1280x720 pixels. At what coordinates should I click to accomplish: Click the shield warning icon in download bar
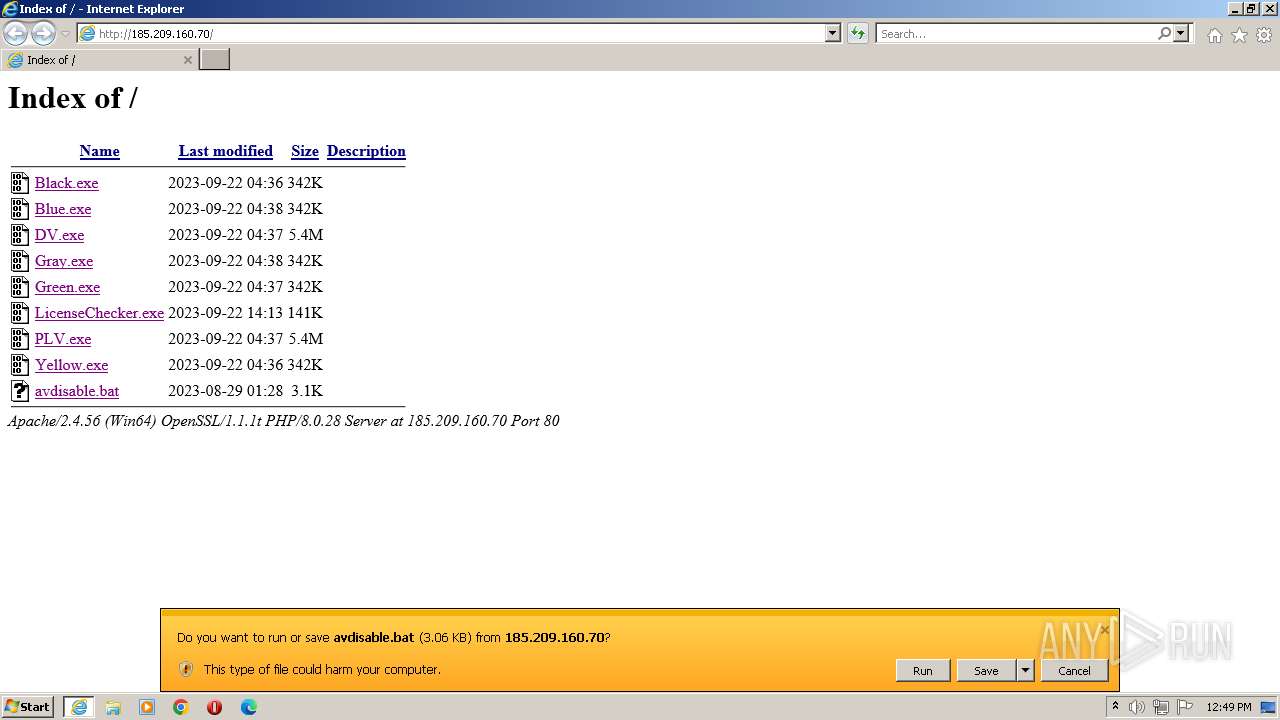point(186,669)
